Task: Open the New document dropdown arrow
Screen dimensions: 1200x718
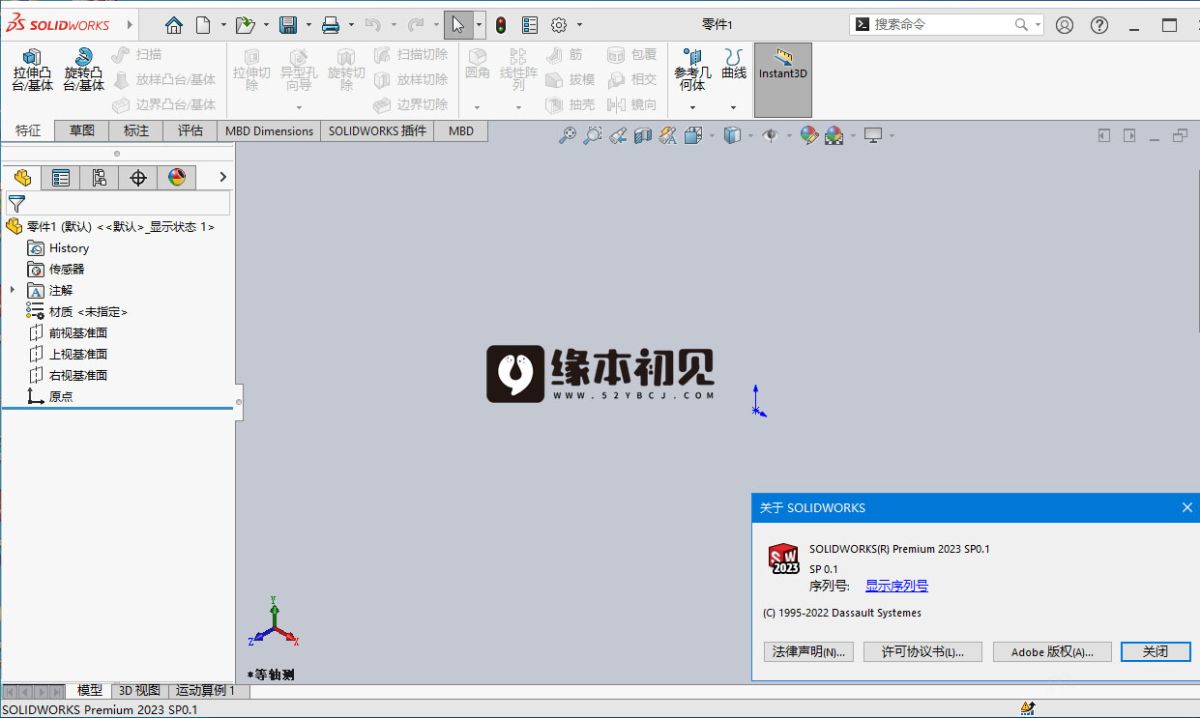Action: coord(223,25)
